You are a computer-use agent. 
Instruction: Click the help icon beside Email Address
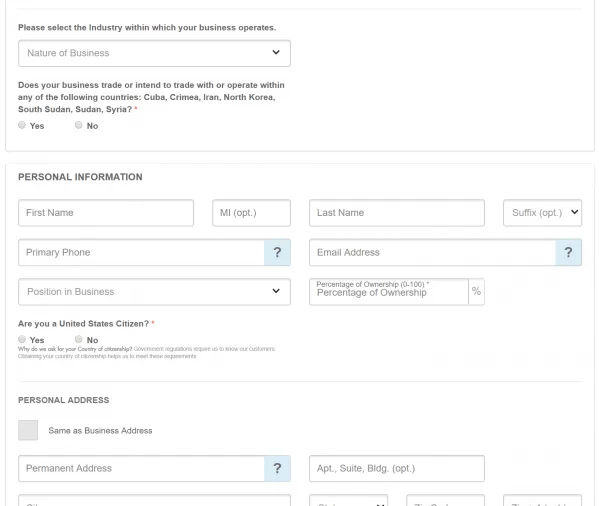coord(568,253)
